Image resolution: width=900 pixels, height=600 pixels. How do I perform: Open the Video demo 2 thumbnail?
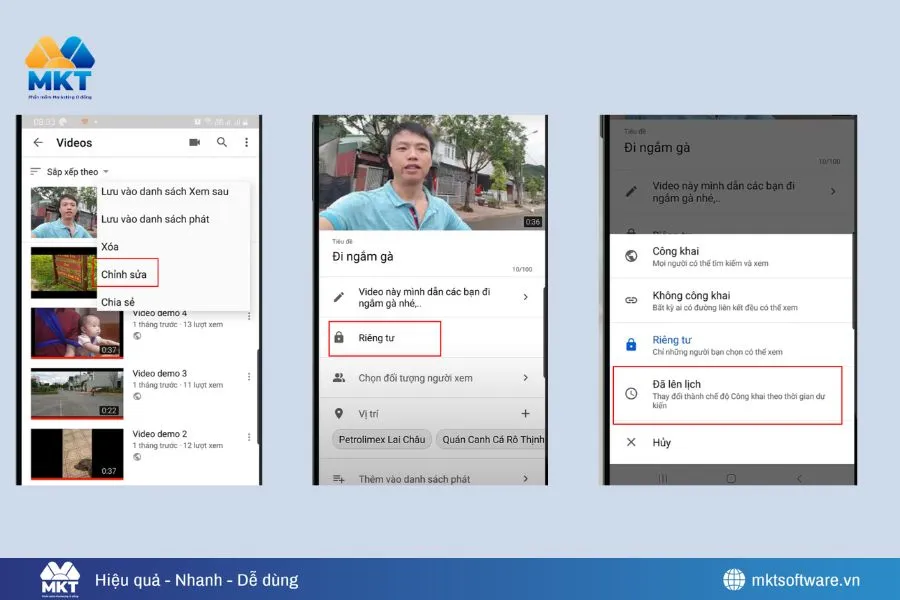76,453
